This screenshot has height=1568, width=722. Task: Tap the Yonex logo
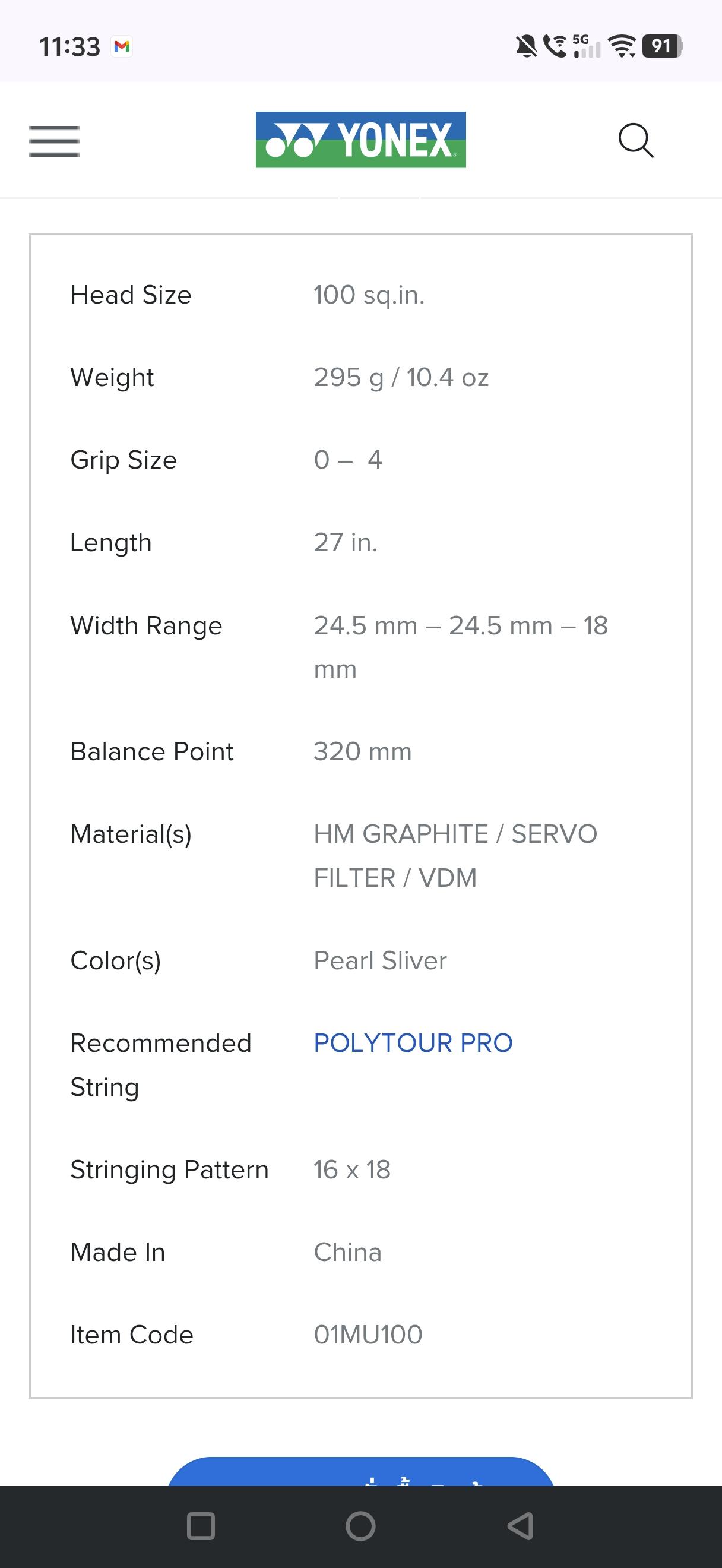point(360,140)
